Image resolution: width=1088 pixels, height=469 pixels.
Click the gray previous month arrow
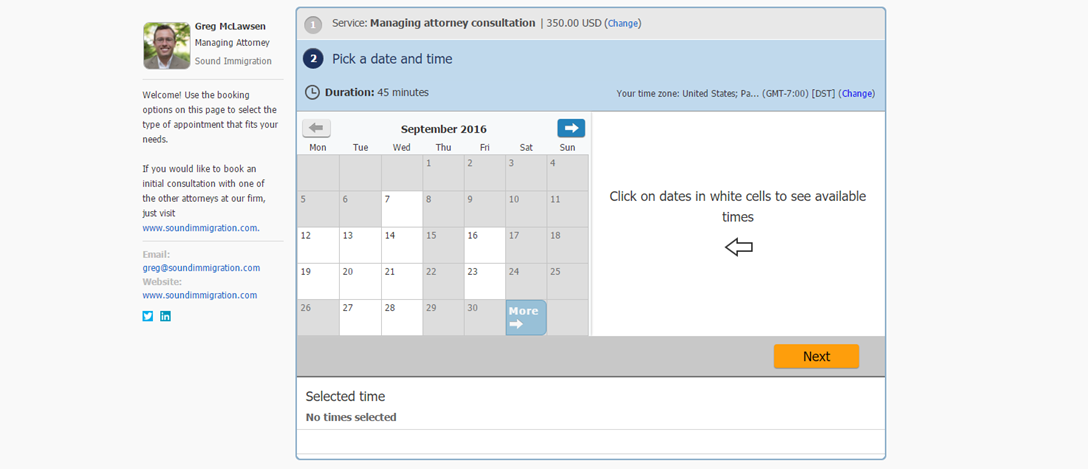click(x=316, y=128)
